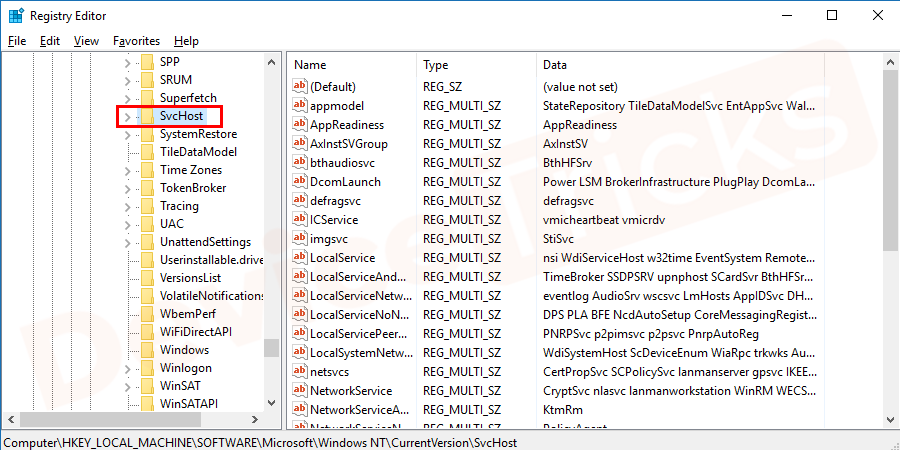
Task: Select the SvcHost key in tree
Action: 181,116
